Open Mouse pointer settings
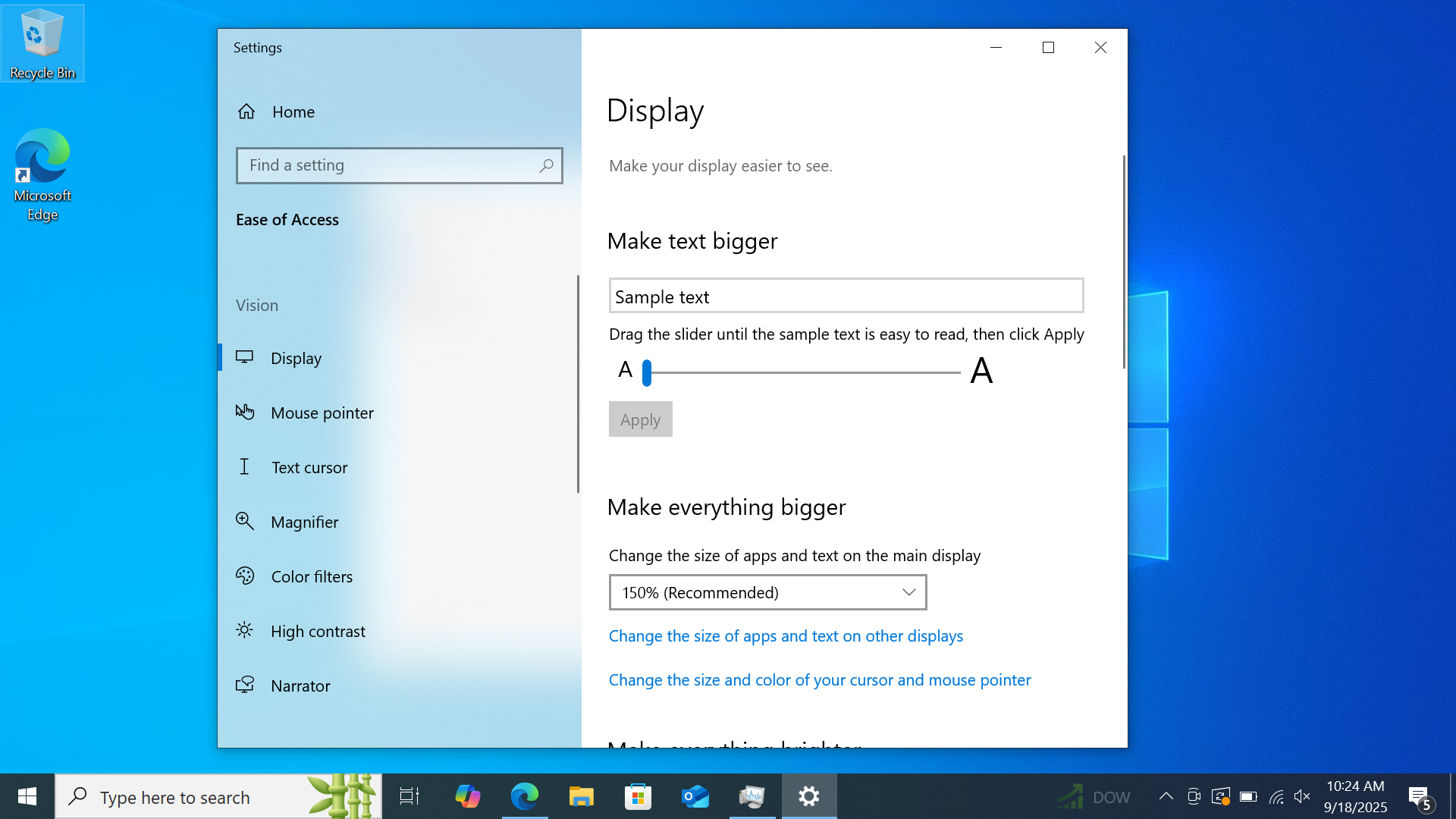Screen dimensions: 1456x819 tap(322, 413)
